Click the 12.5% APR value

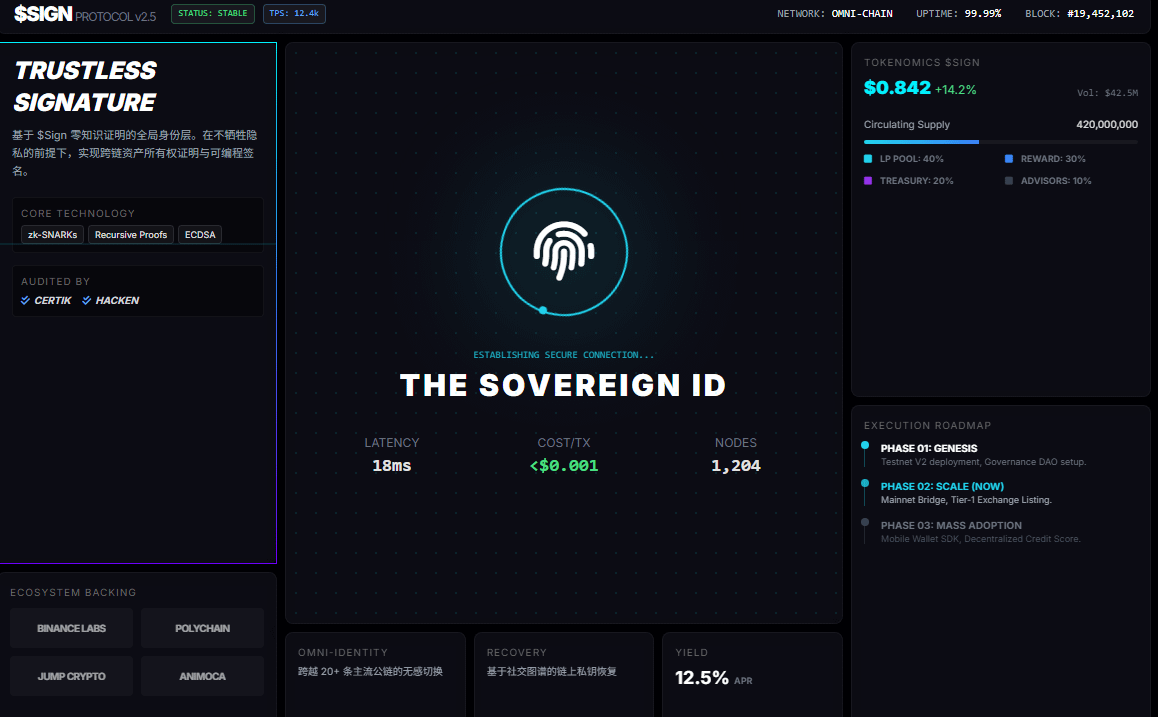702,678
